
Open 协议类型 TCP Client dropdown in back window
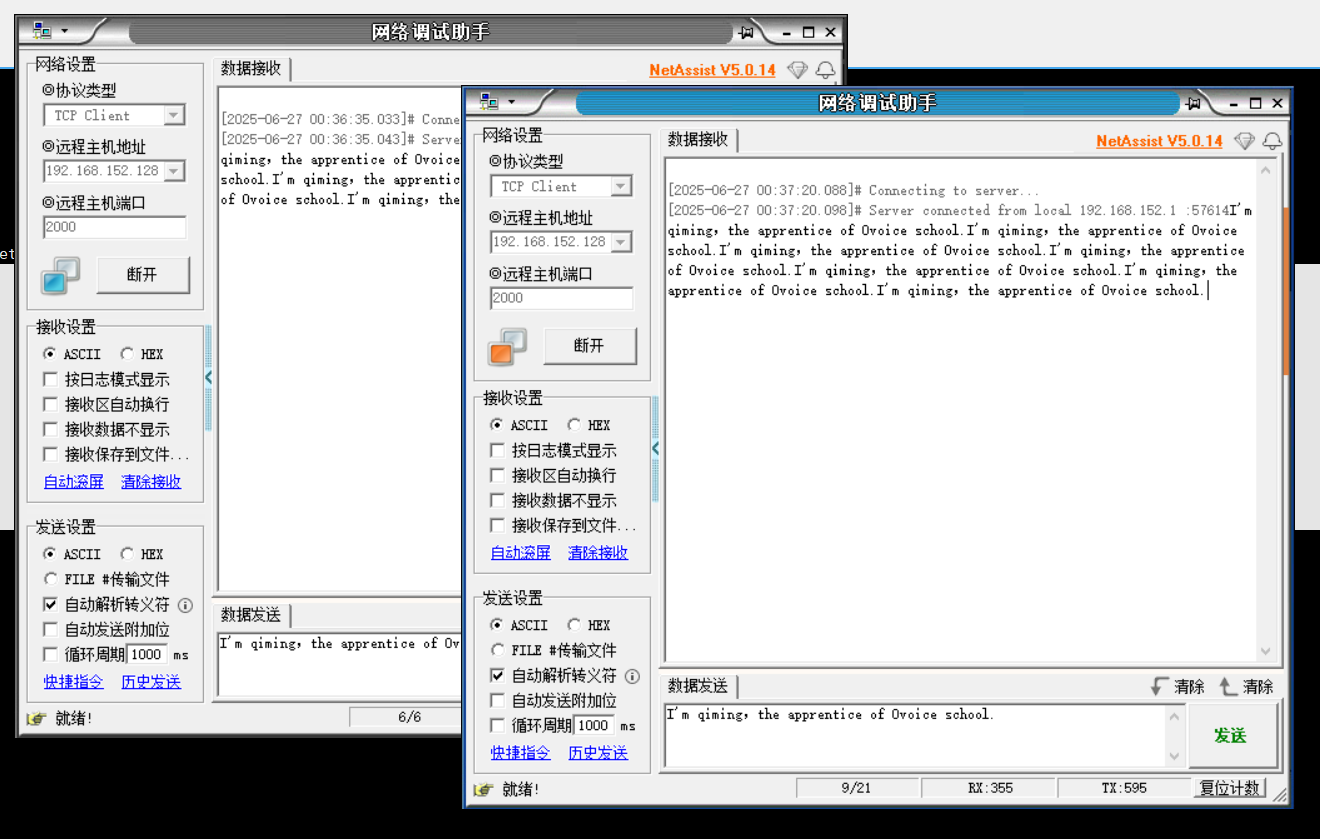point(174,115)
